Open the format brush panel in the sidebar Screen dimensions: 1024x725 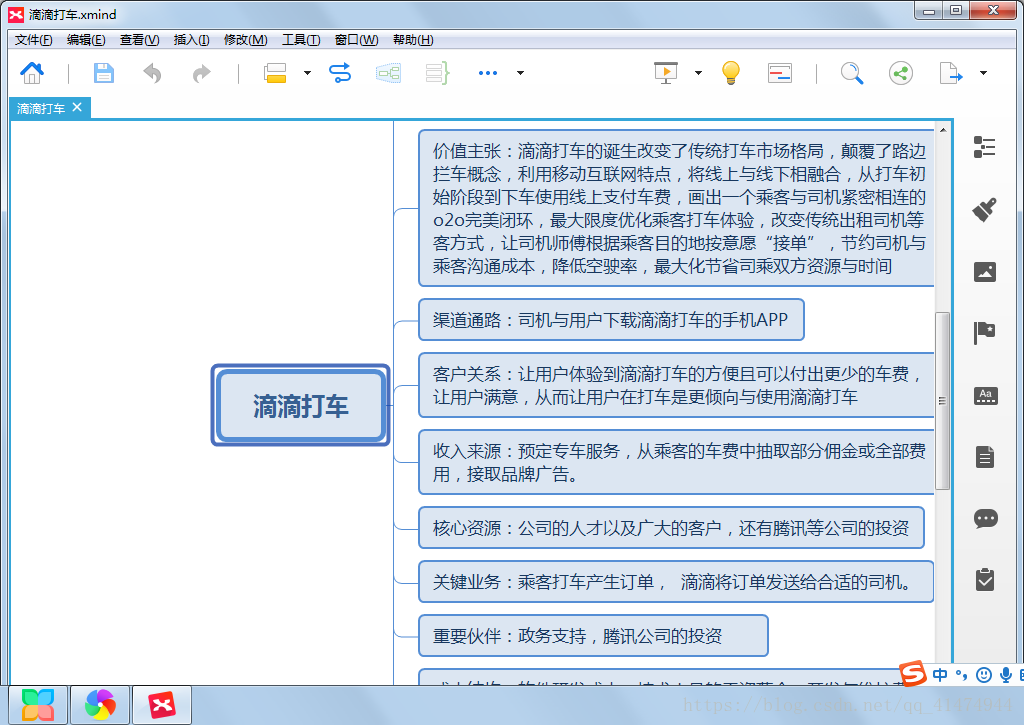(984, 210)
